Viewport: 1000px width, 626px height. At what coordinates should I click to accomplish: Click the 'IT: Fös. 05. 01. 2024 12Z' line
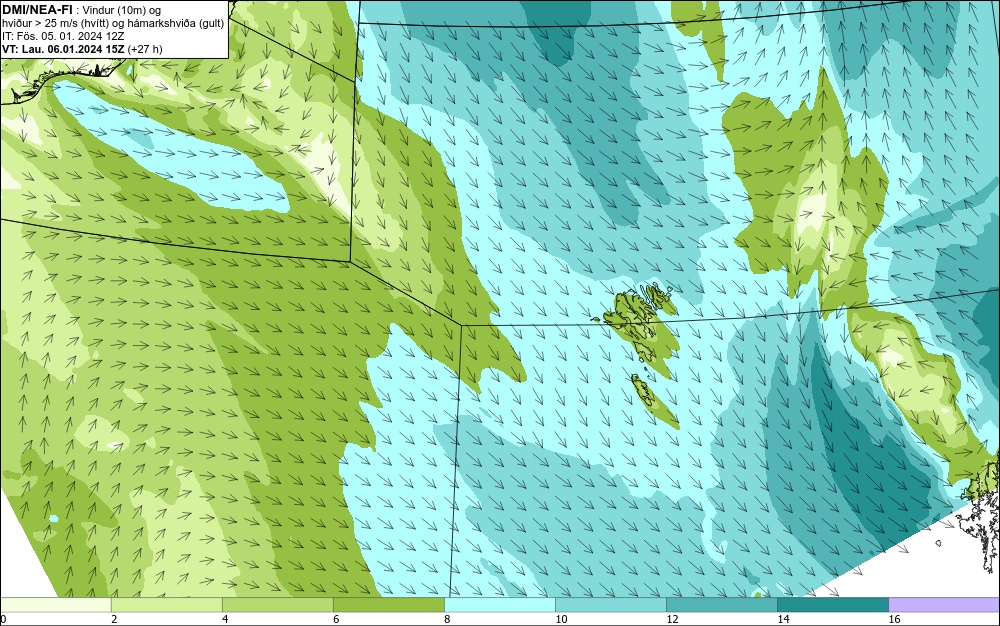click(x=63, y=36)
